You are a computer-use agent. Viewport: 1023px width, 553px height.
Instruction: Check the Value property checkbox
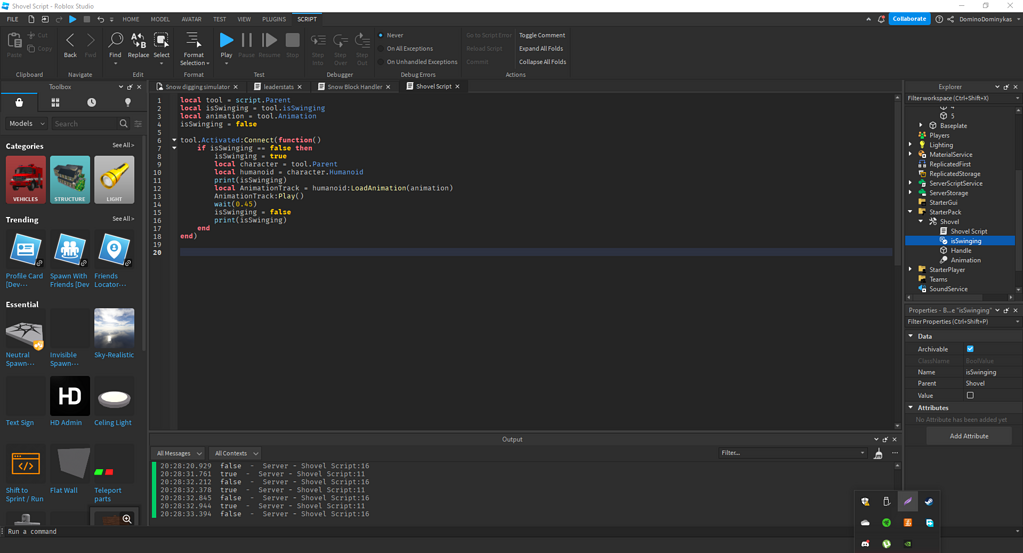(970, 395)
